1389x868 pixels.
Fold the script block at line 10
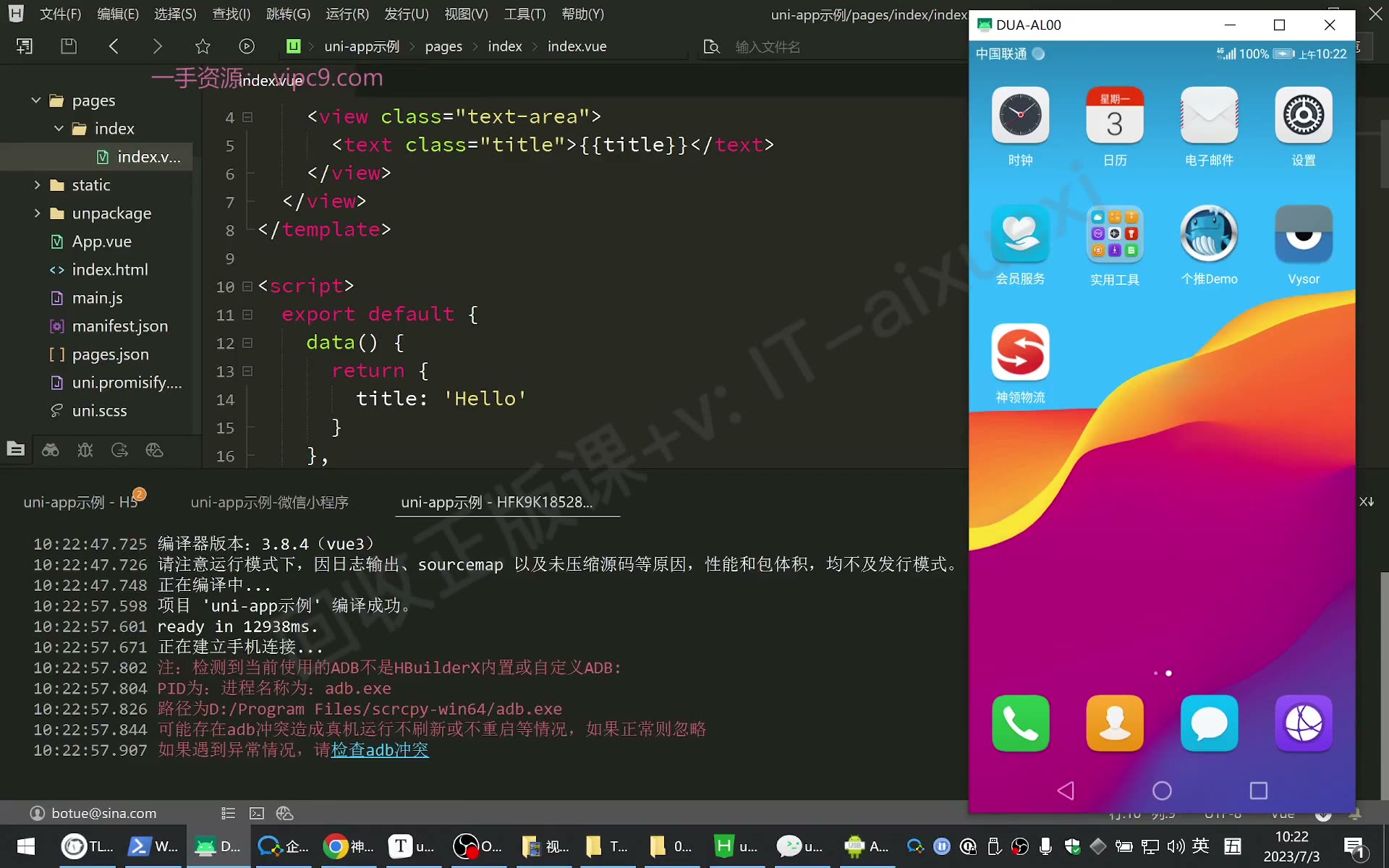pyautogui.click(x=247, y=286)
